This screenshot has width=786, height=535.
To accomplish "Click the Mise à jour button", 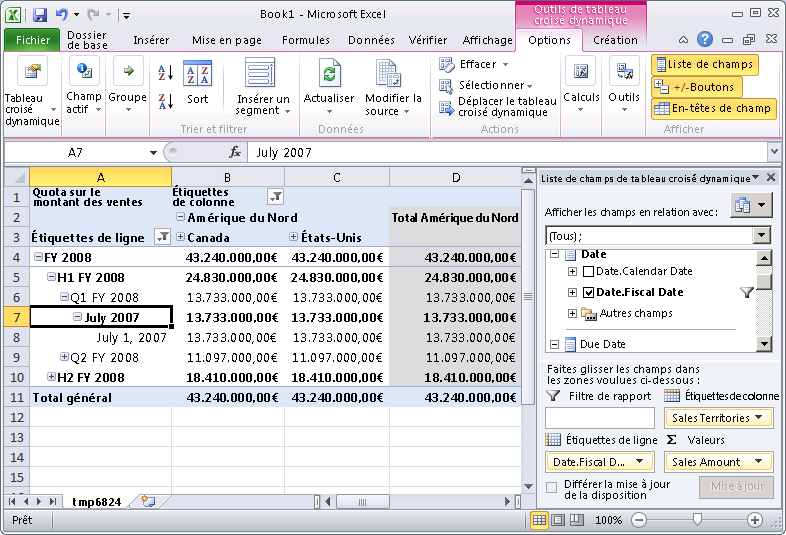I will coord(736,486).
